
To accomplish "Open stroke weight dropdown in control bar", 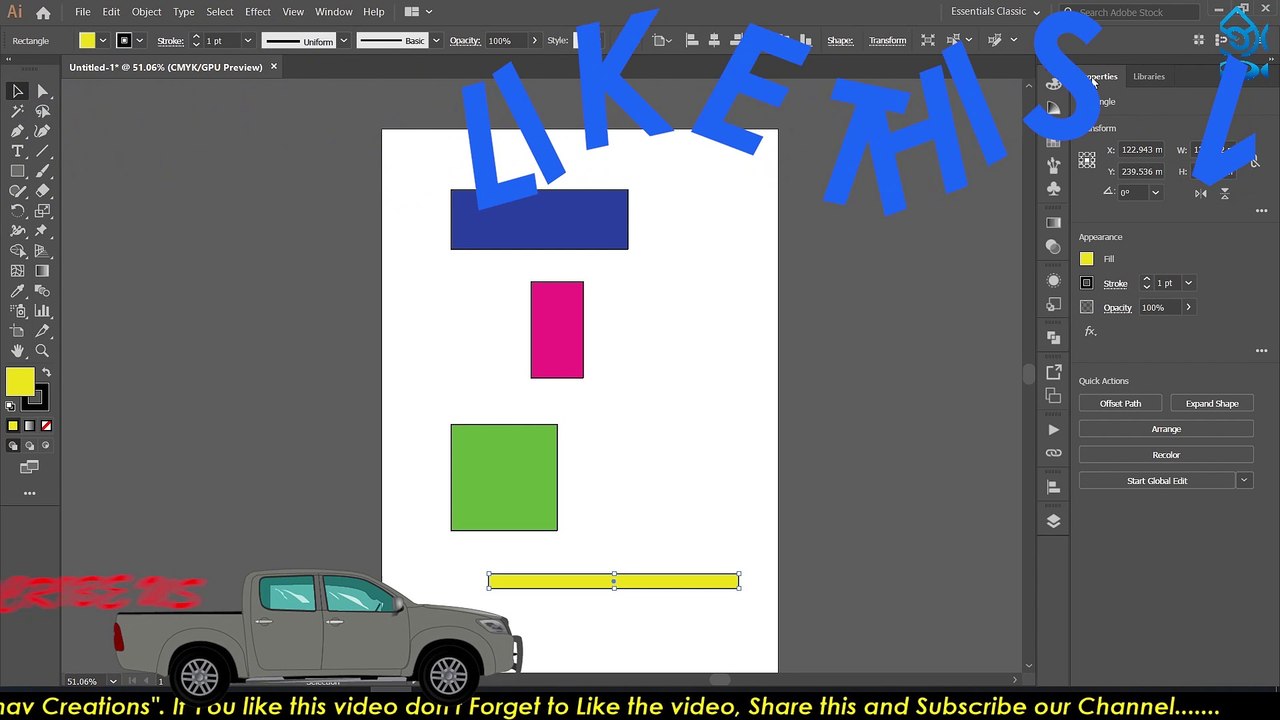I will coord(248,41).
